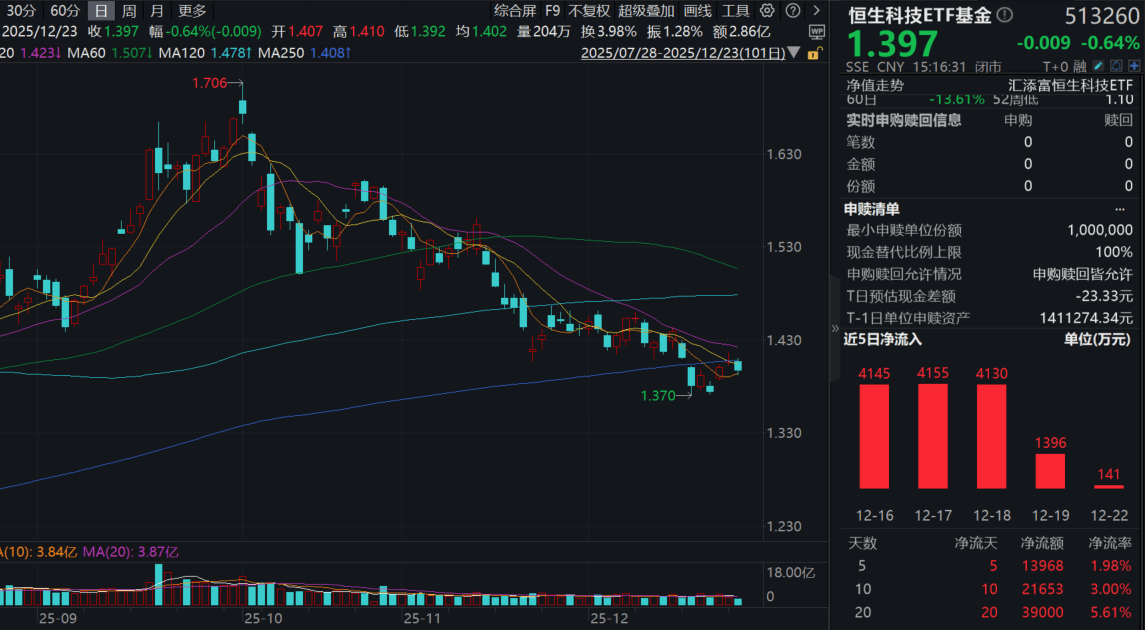This screenshot has width=1145, height=630.
Task: Toggle 不复权 price adjustment mode
Action: point(588,11)
